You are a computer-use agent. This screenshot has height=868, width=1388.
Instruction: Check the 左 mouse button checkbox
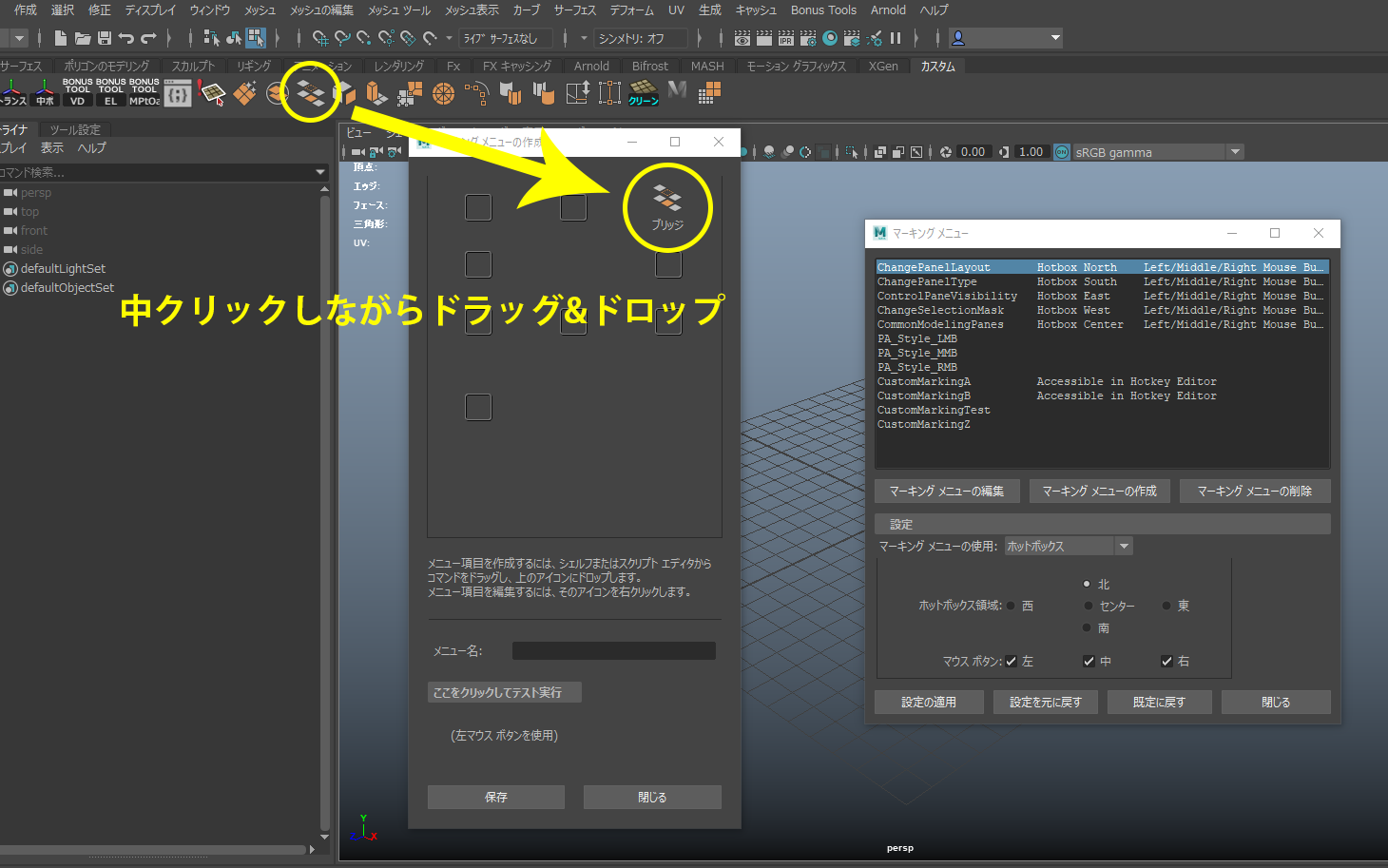(1012, 662)
